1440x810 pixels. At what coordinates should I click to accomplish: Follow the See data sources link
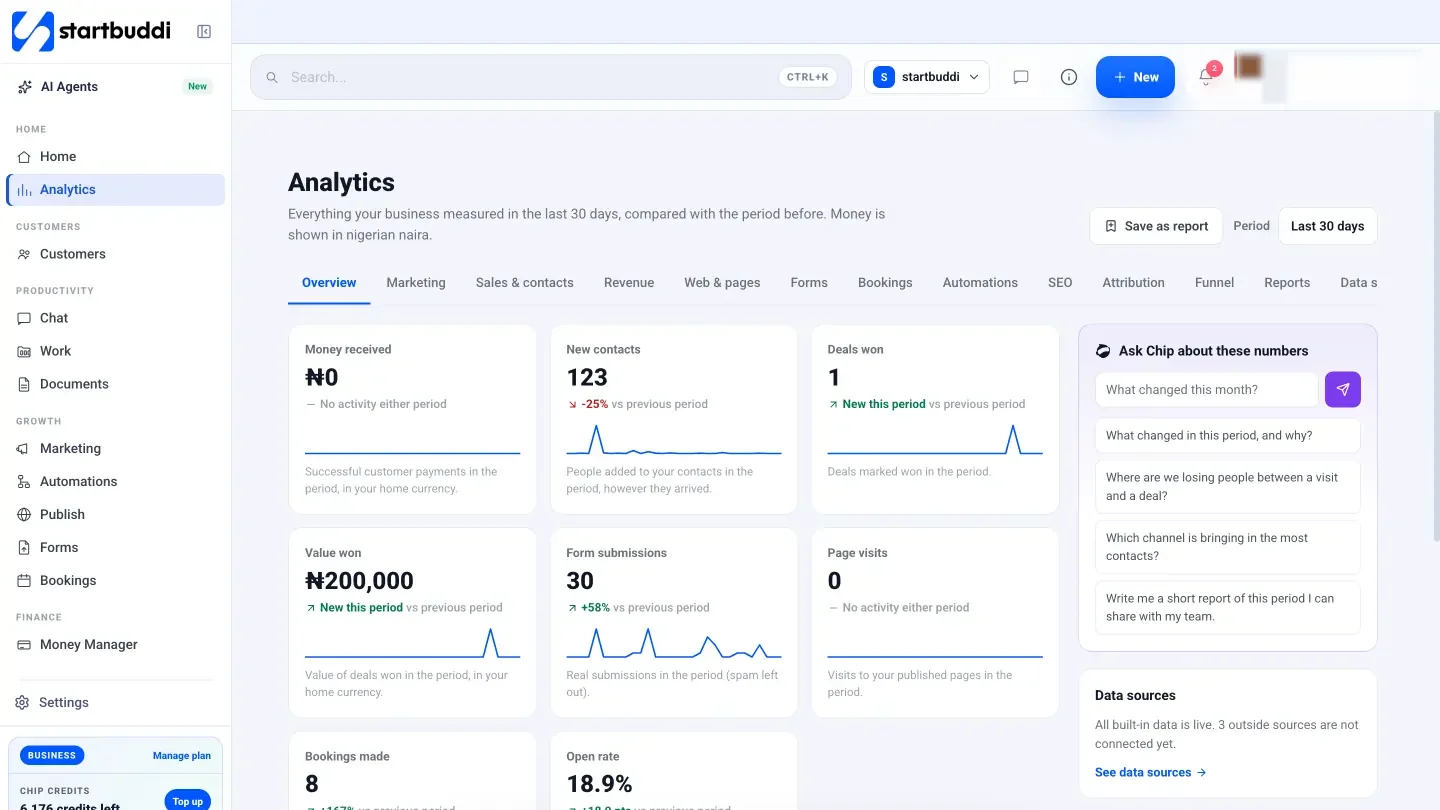click(1151, 772)
